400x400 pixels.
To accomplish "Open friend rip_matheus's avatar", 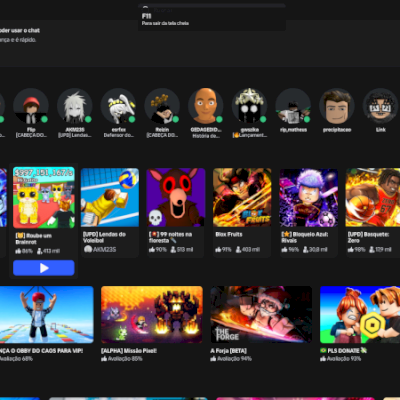I will pyautogui.click(x=293, y=106).
